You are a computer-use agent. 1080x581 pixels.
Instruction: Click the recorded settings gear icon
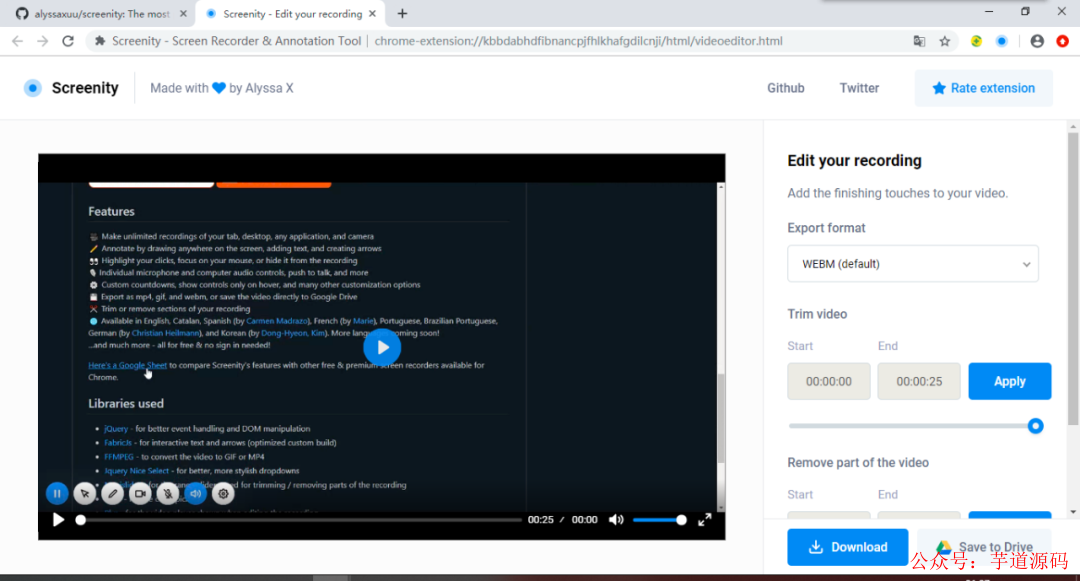coord(223,494)
